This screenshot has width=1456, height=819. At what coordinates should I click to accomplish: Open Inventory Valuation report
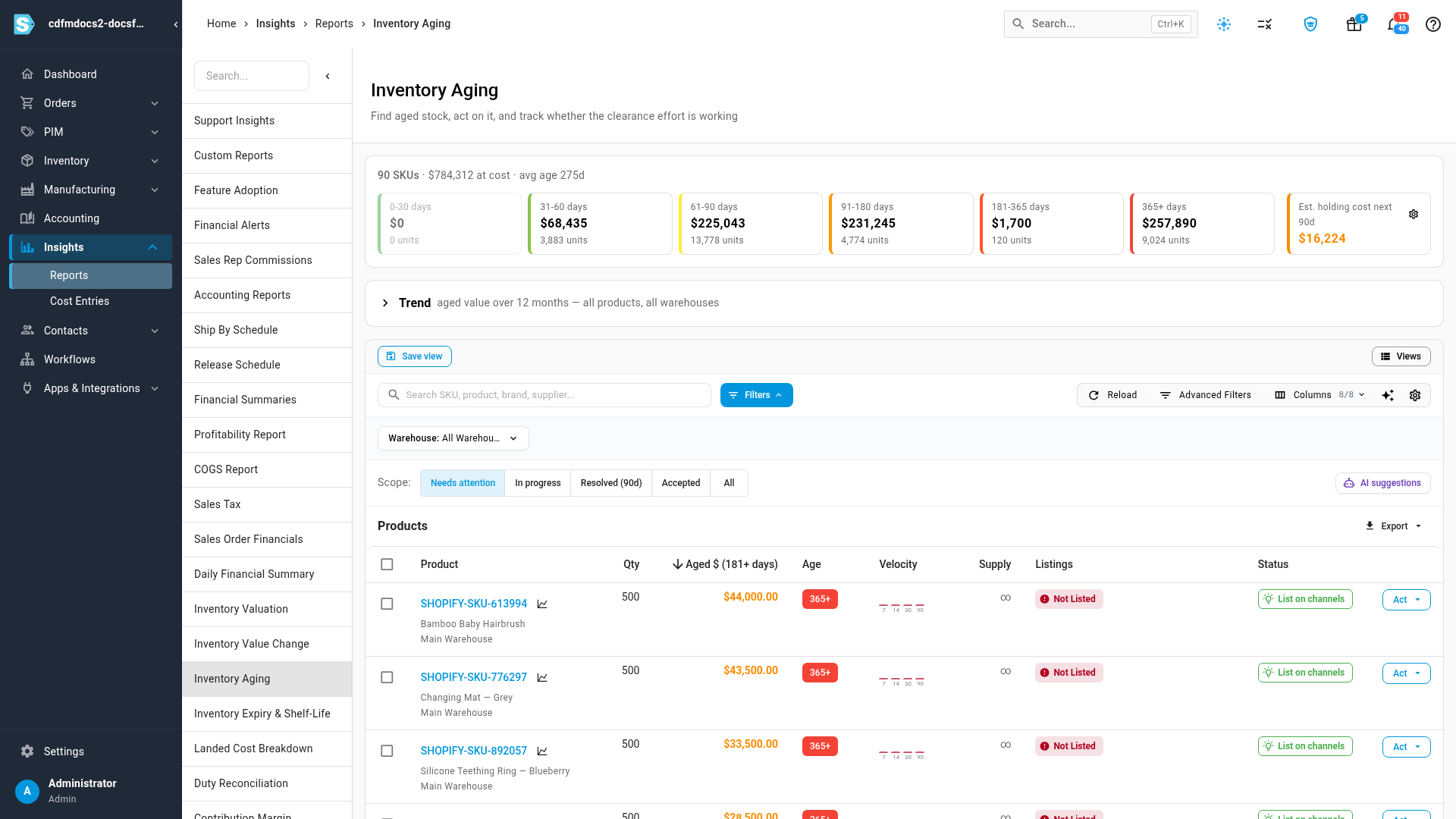266,609
